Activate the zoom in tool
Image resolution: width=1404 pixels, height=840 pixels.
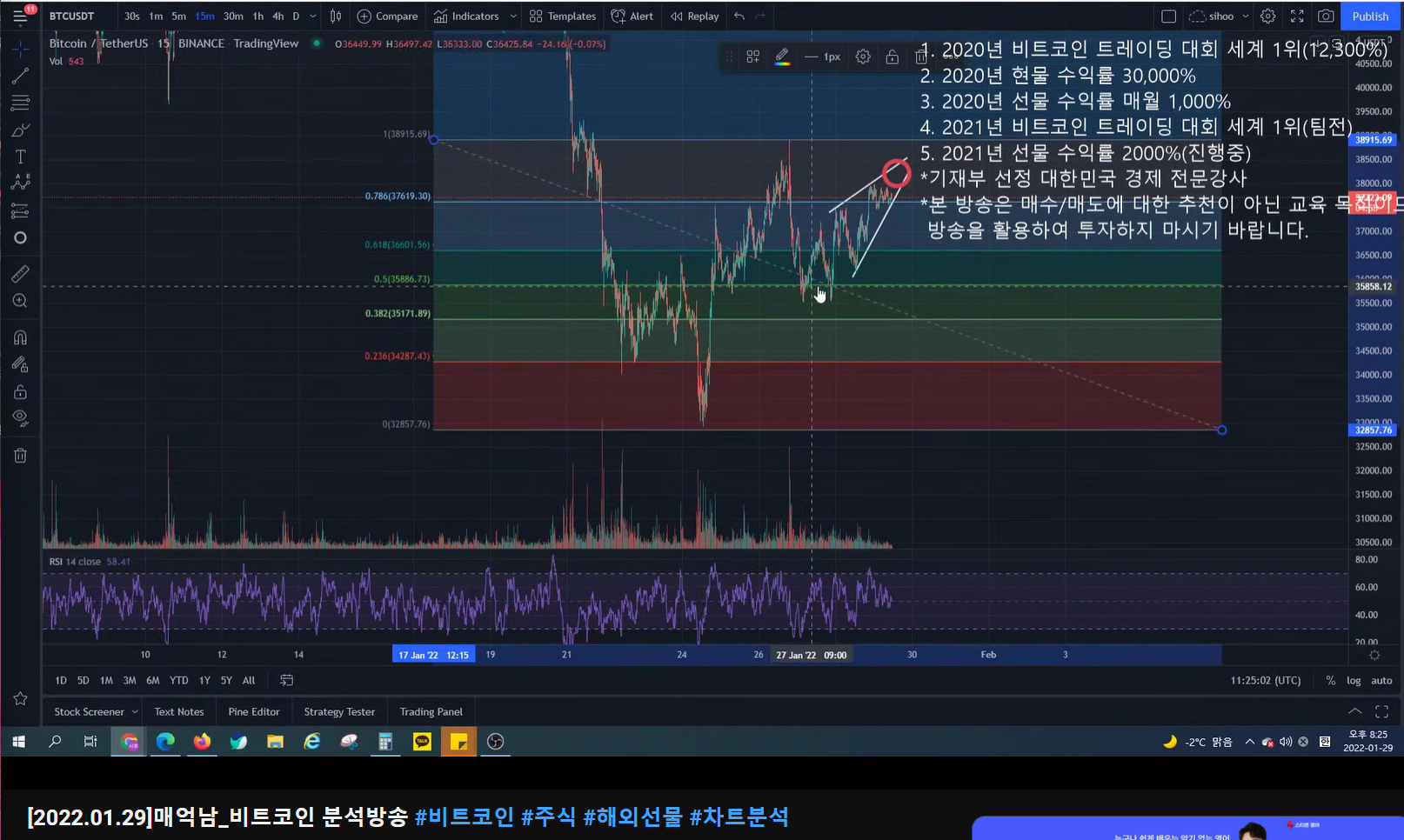20,301
